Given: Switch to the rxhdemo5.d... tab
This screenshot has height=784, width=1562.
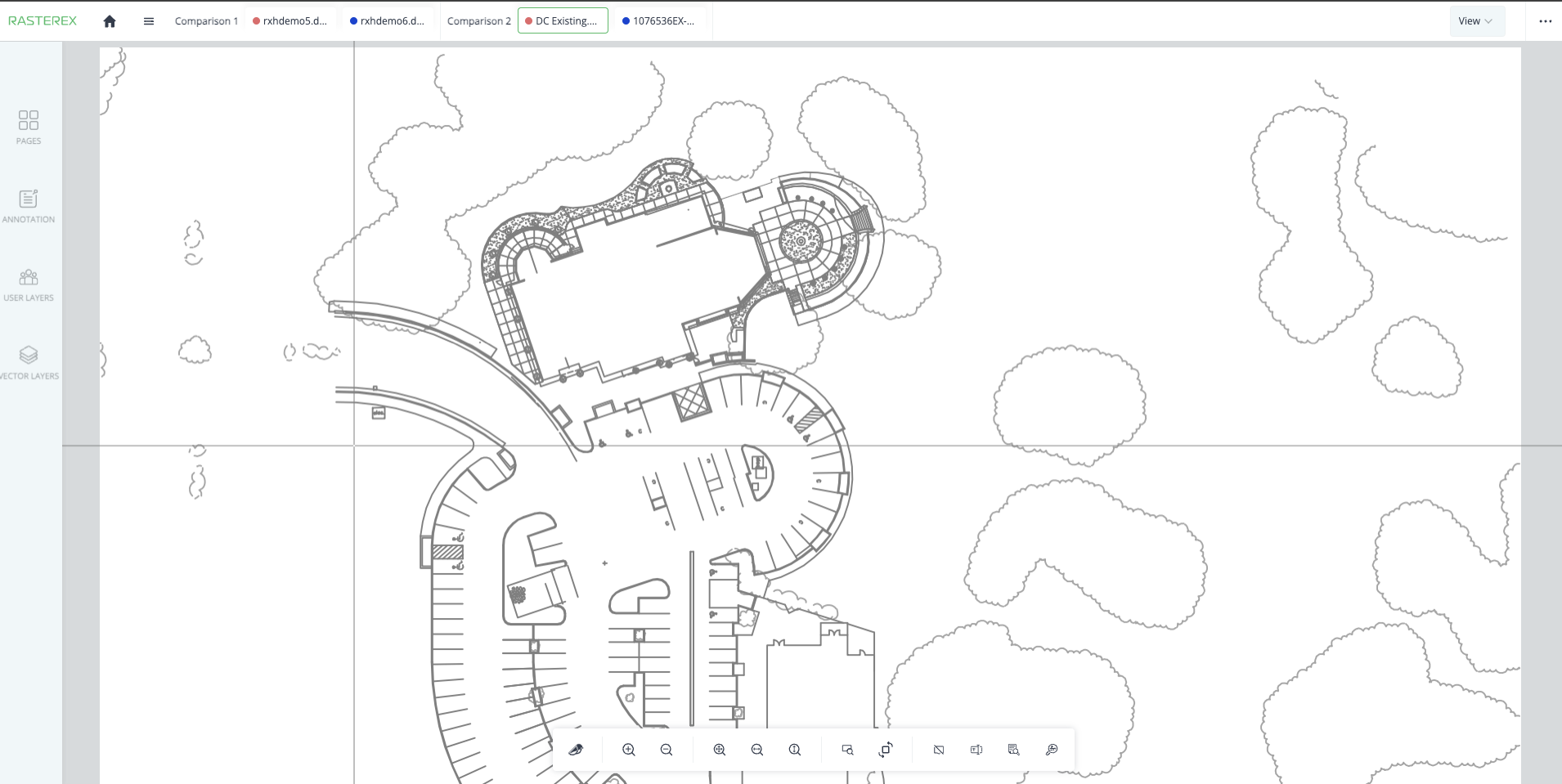Looking at the screenshot, I should [x=290, y=21].
